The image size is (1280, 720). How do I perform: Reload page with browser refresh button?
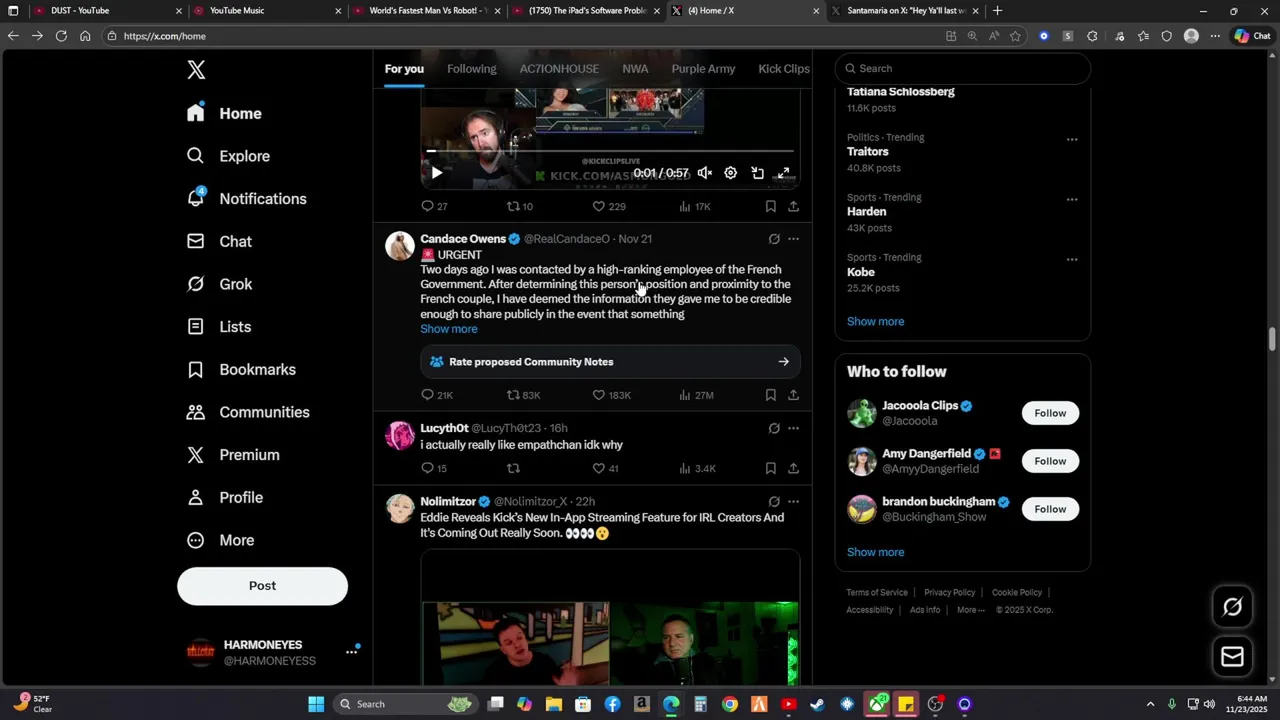click(x=61, y=36)
